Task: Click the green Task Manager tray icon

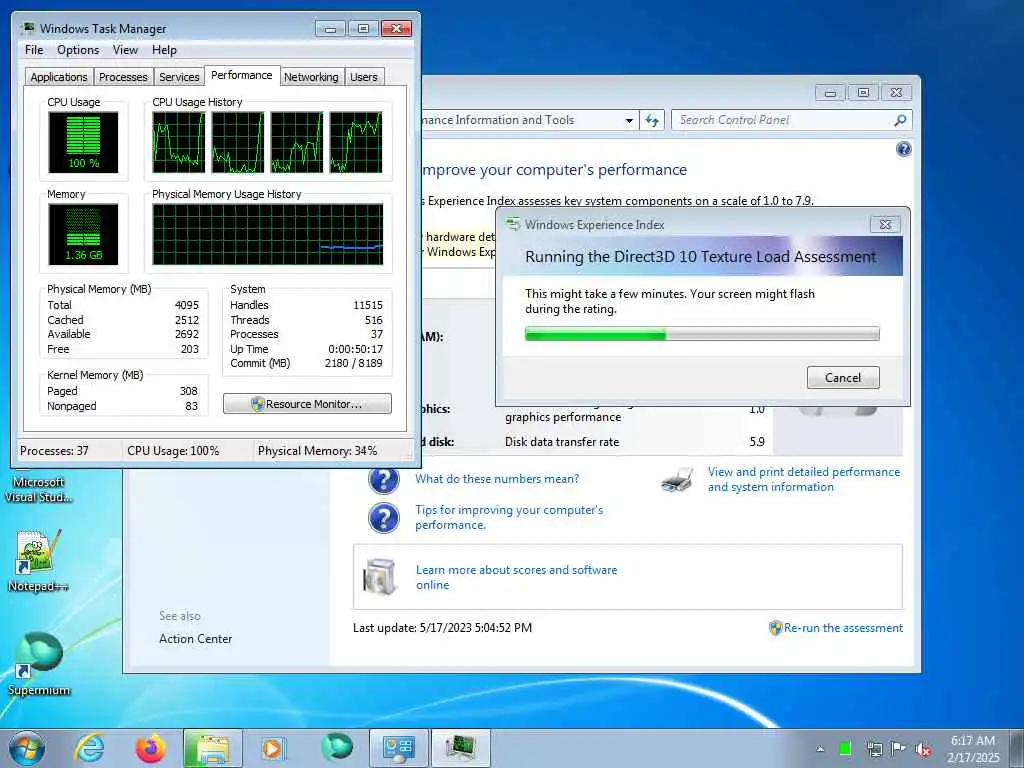Action: (x=844, y=749)
